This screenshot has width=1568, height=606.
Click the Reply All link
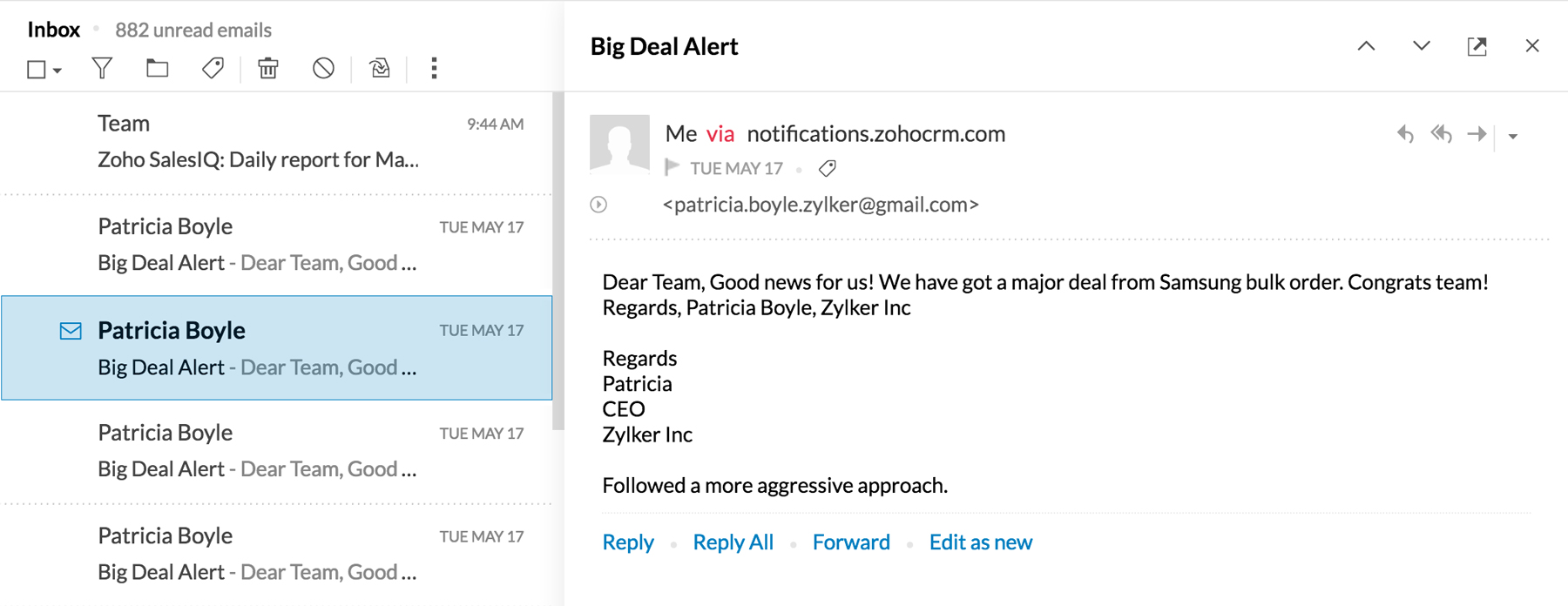(x=733, y=542)
